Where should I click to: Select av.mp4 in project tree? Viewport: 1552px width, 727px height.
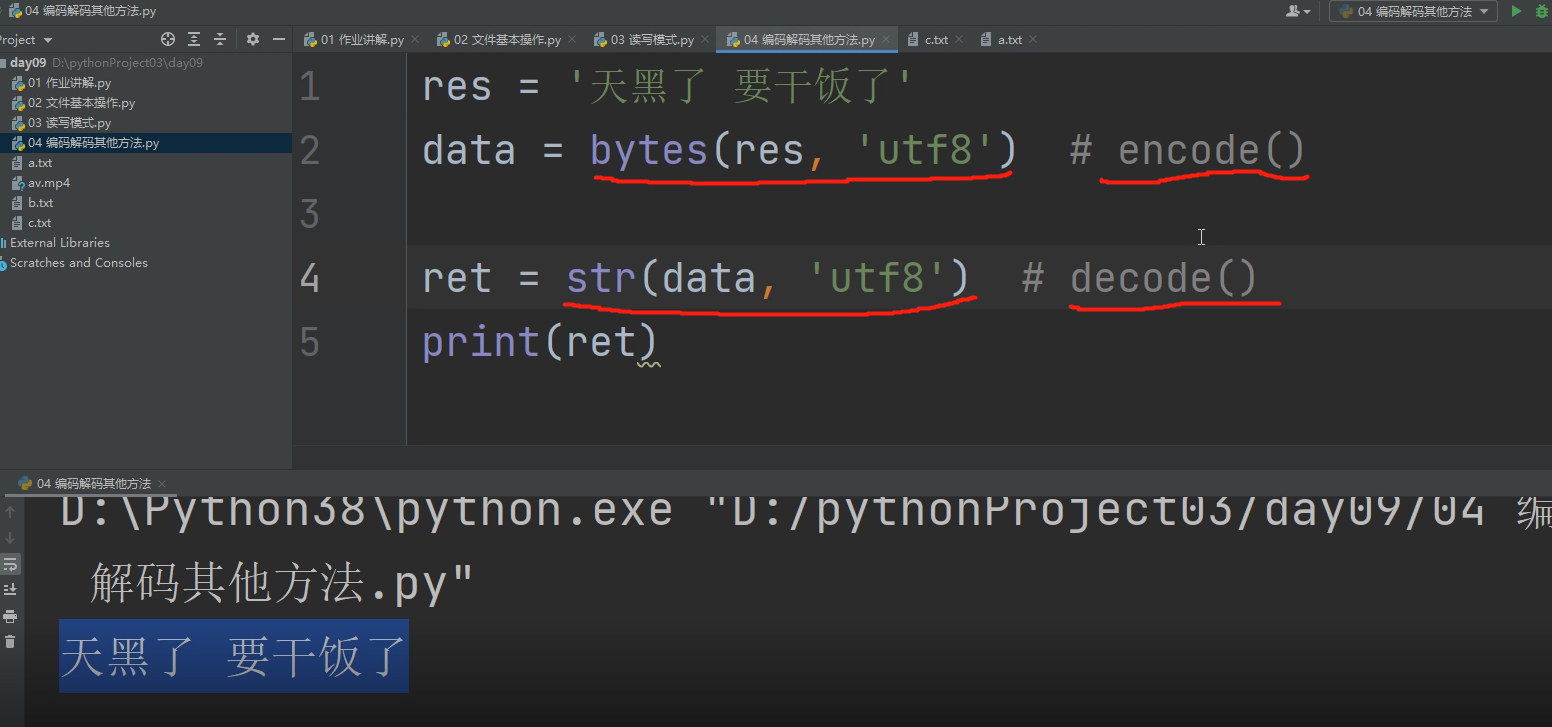click(49, 183)
